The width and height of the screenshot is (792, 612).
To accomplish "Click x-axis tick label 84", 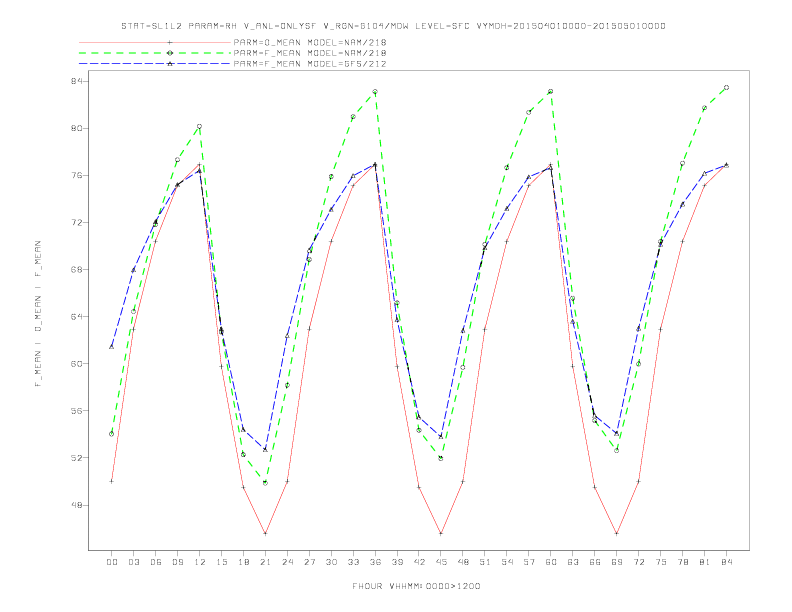I will [726, 562].
